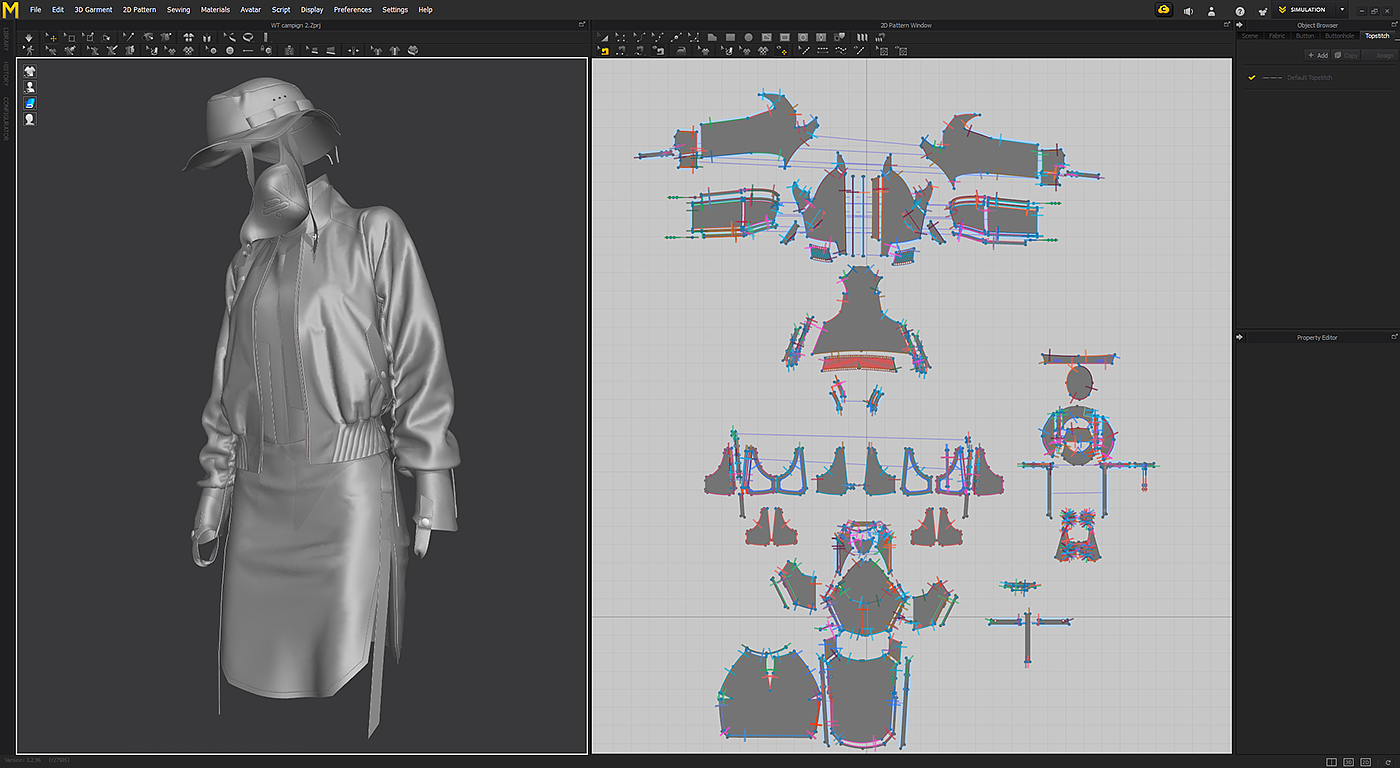Switch to the Fabric tab
Screen dimensions: 1400x768
[x=1277, y=35]
